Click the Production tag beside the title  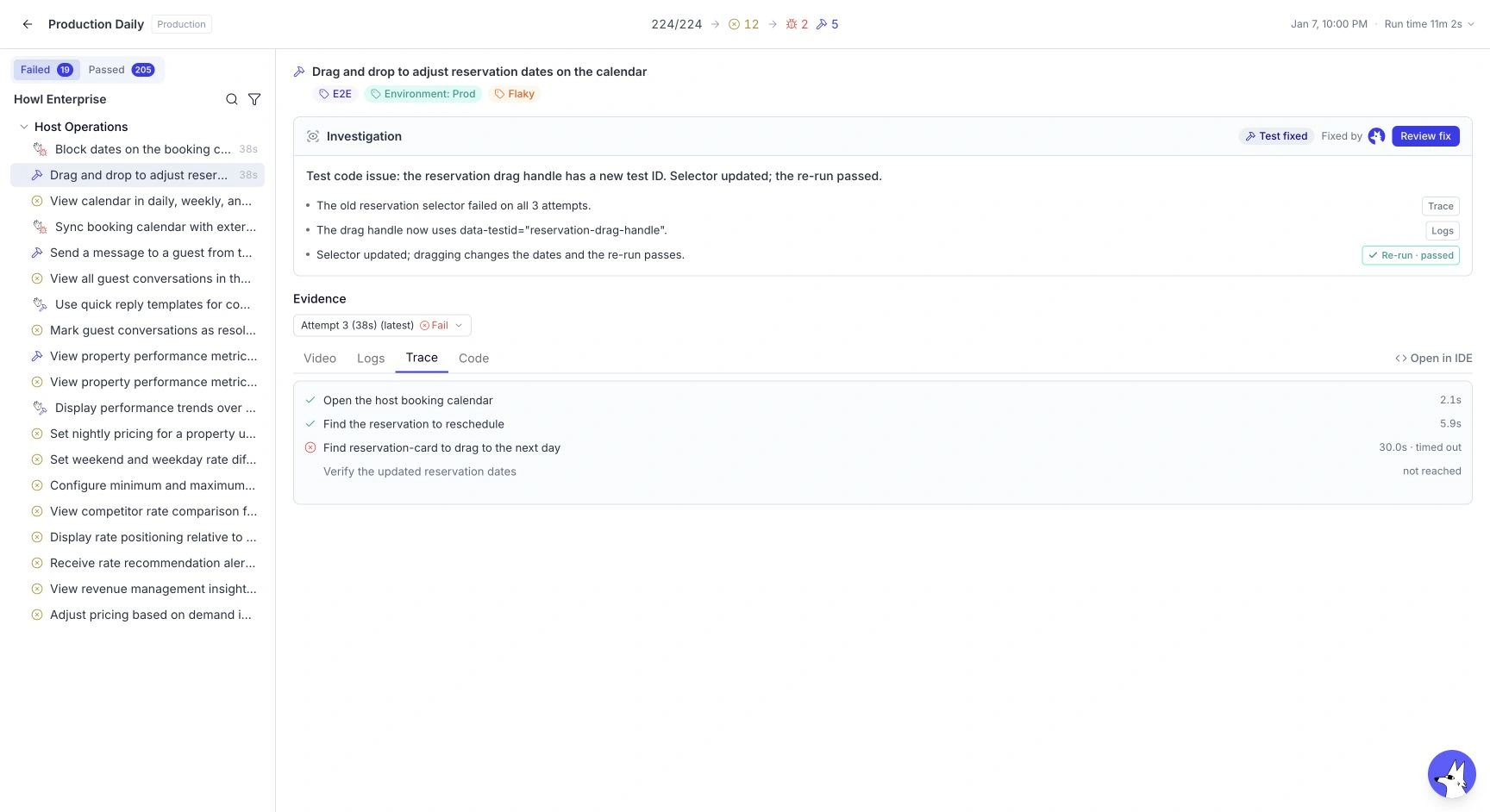pos(181,24)
